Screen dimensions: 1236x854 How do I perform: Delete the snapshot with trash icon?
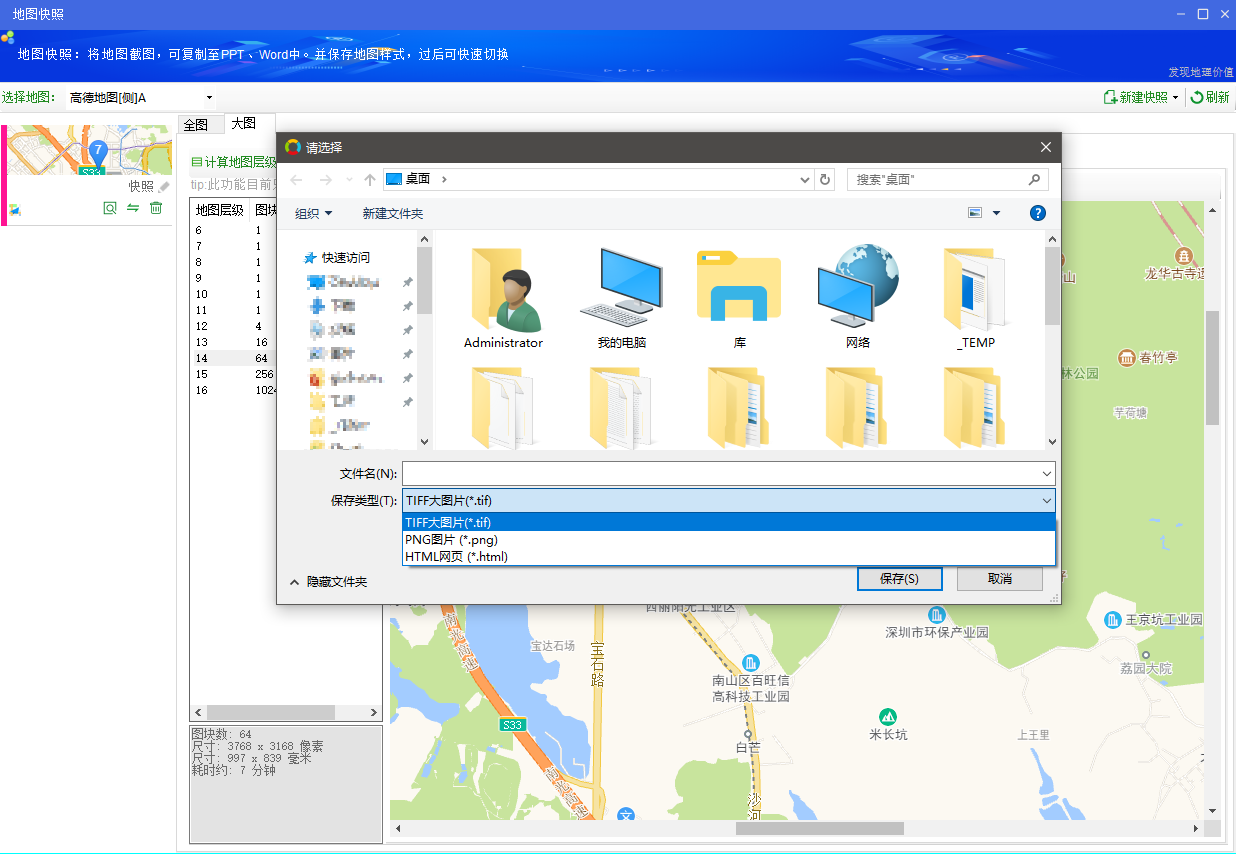156,208
